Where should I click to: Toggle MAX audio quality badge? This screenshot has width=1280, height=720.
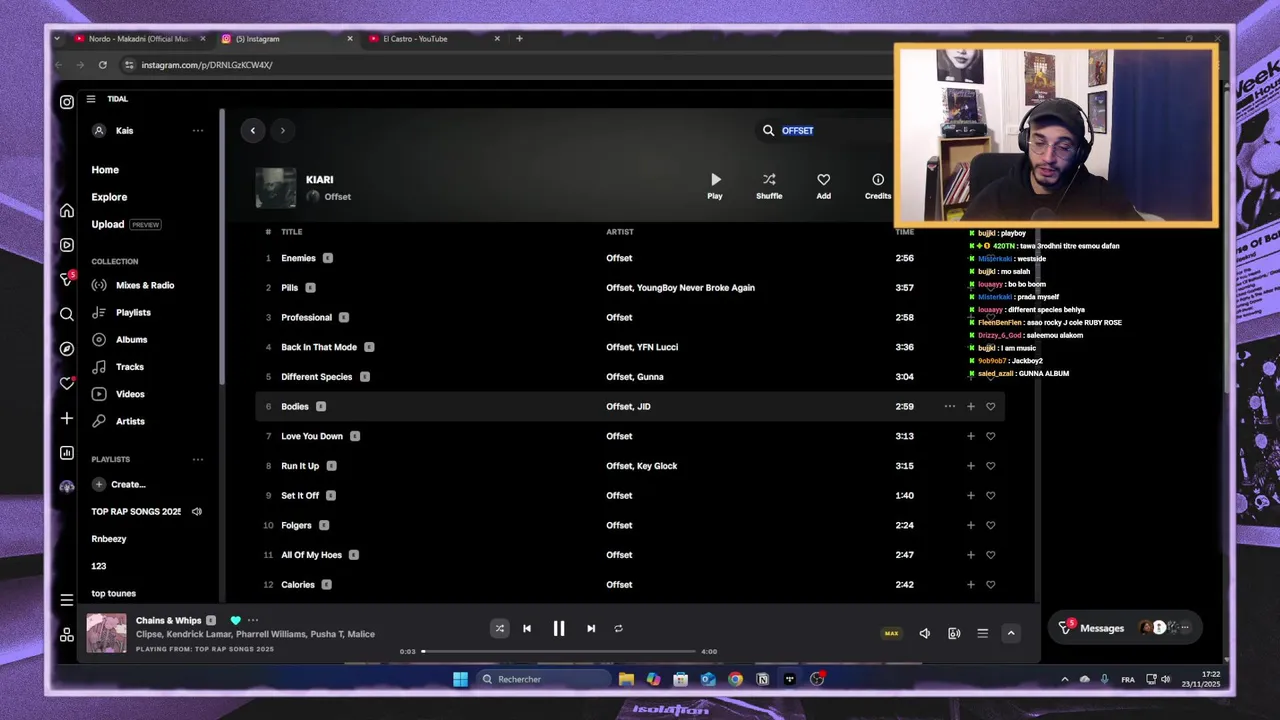coord(891,633)
